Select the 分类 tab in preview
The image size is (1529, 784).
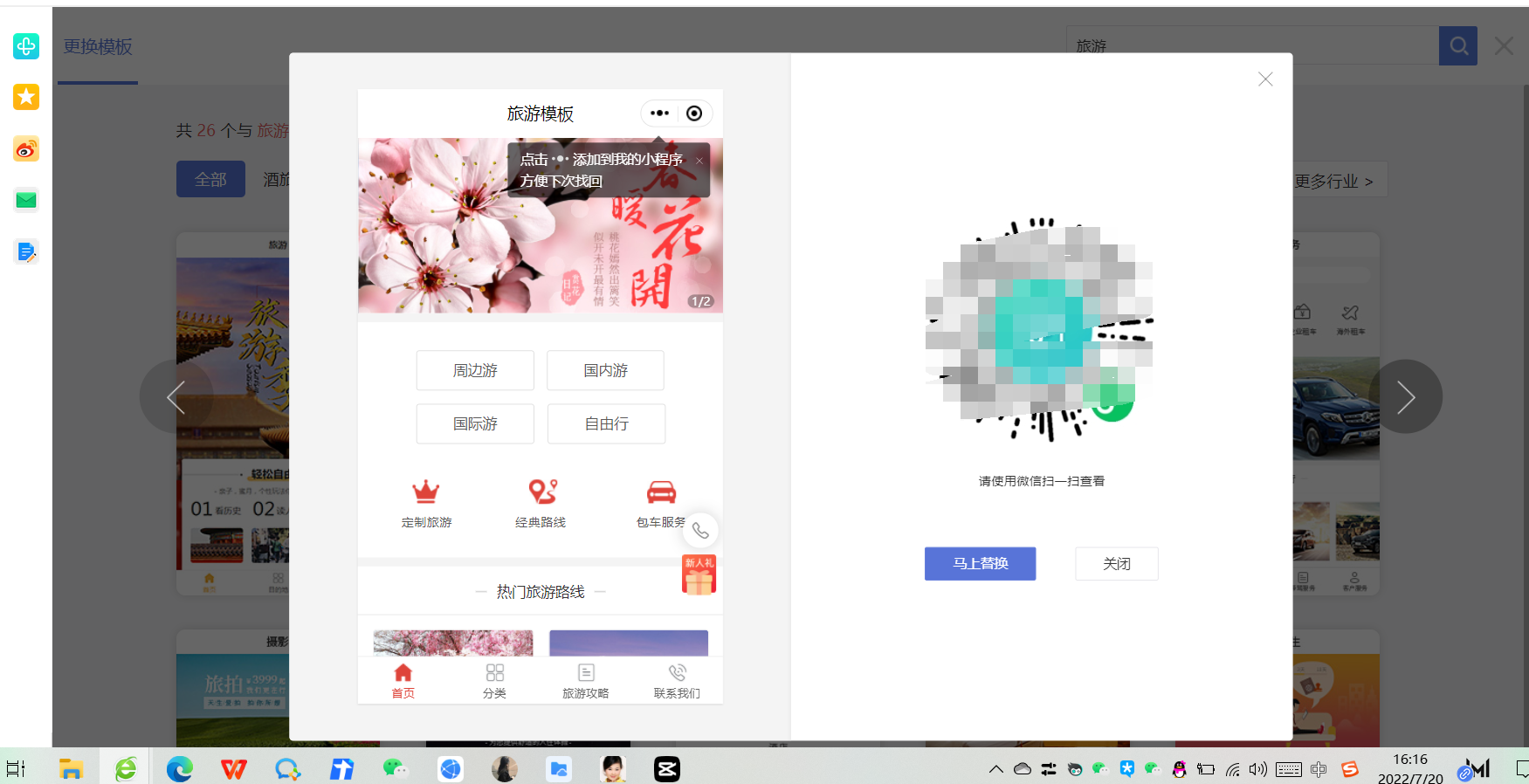[x=495, y=681]
